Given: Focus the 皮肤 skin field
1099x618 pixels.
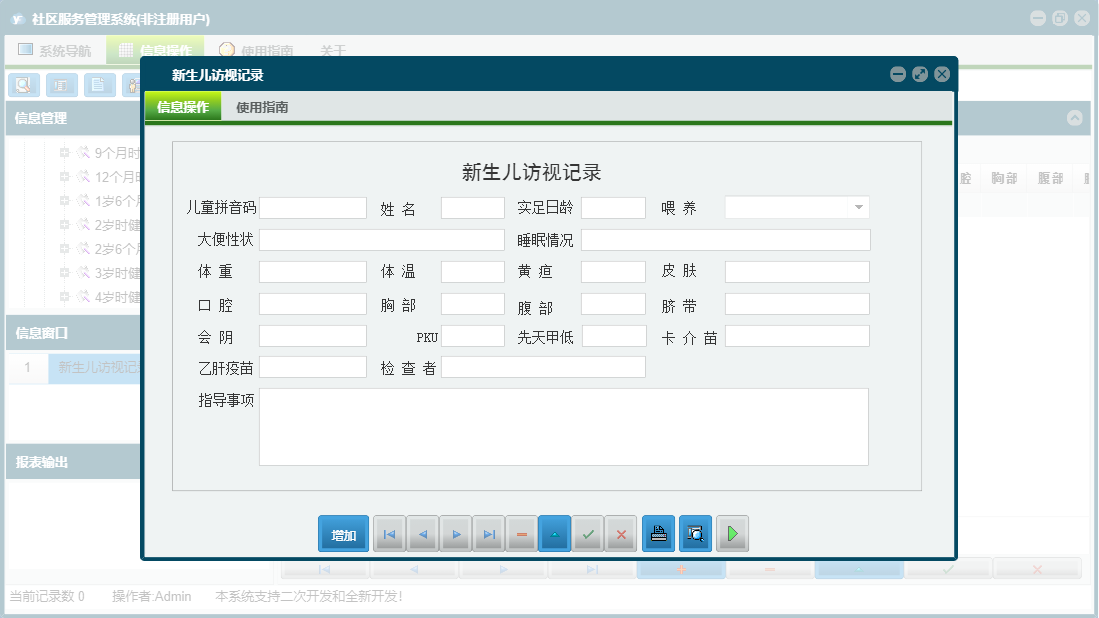Looking at the screenshot, I should (797, 272).
